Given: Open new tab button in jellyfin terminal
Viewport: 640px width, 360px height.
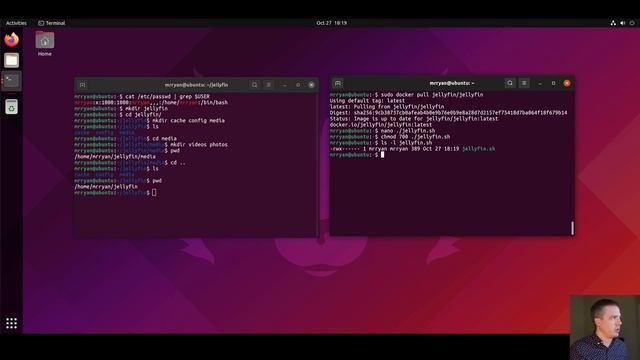Looking at the screenshot, I should pos(82,85).
